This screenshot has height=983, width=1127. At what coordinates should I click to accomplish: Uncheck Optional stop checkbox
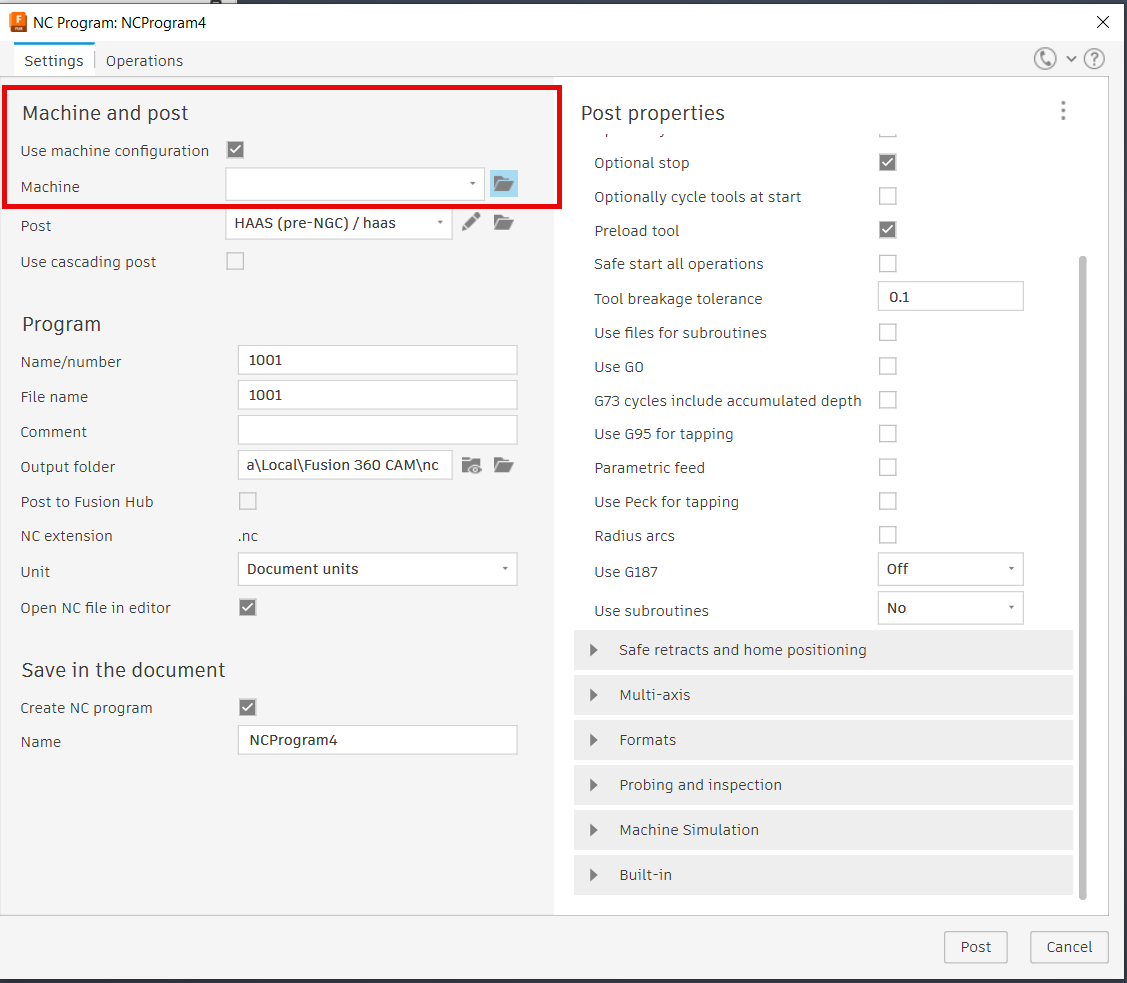(x=888, y=162)
